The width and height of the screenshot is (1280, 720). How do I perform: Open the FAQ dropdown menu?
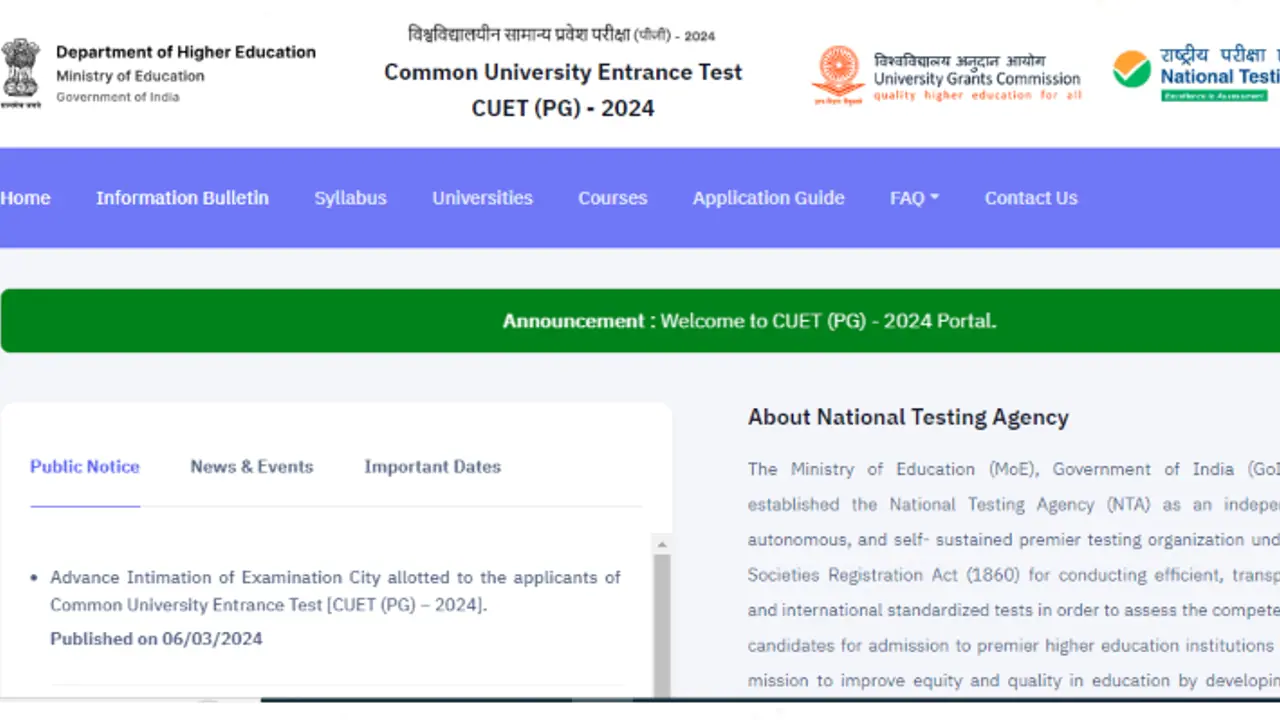coord(905,198)
